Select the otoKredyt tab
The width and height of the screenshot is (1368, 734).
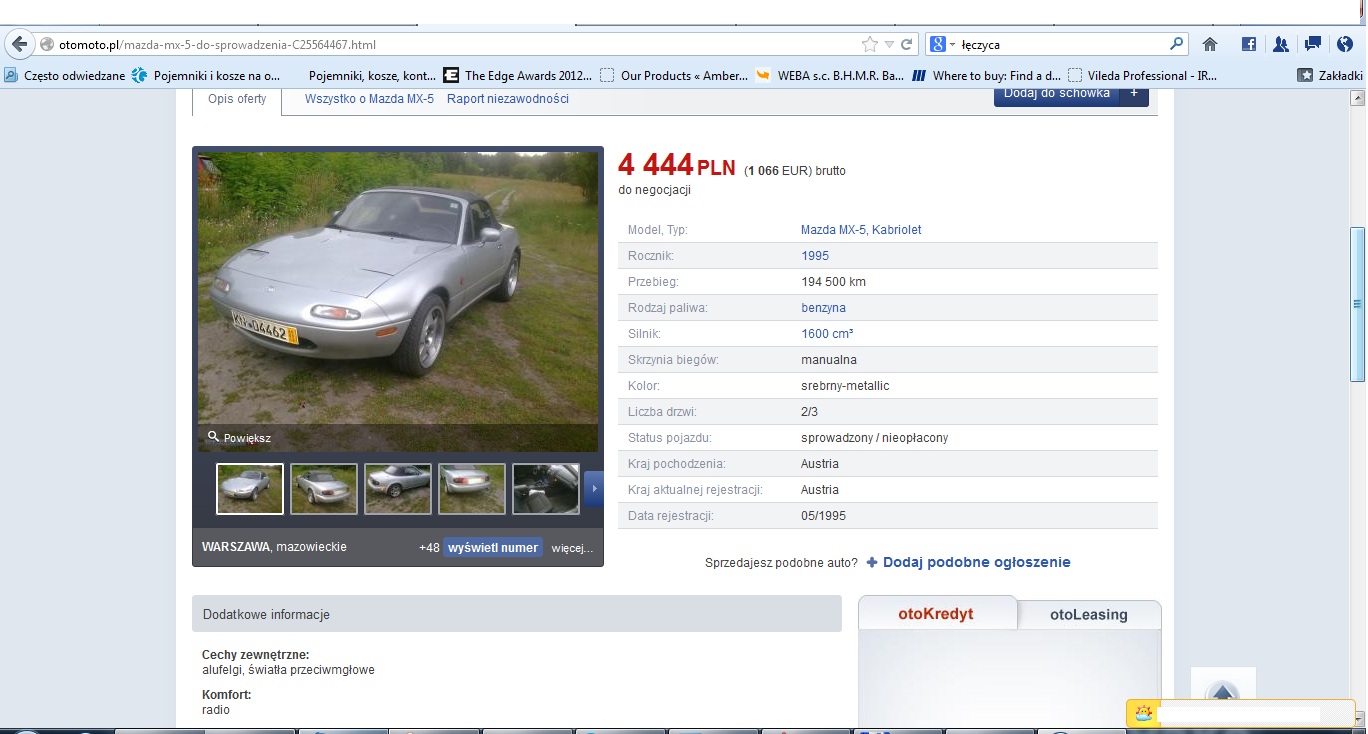(x=936, y=614)
